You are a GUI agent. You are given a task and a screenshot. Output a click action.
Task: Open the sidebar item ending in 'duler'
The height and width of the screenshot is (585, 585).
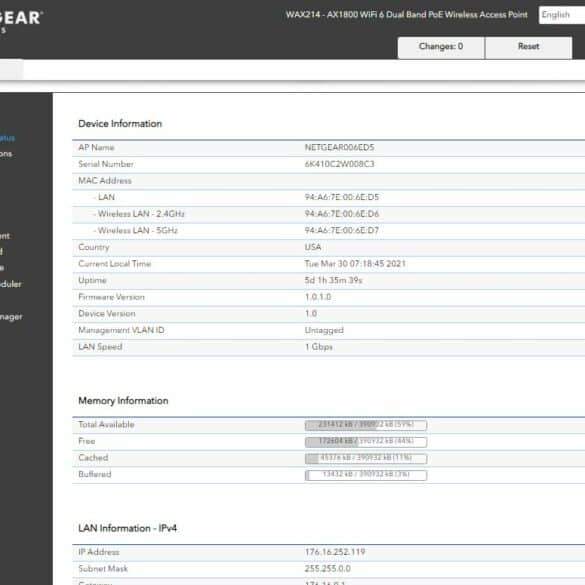11,284
